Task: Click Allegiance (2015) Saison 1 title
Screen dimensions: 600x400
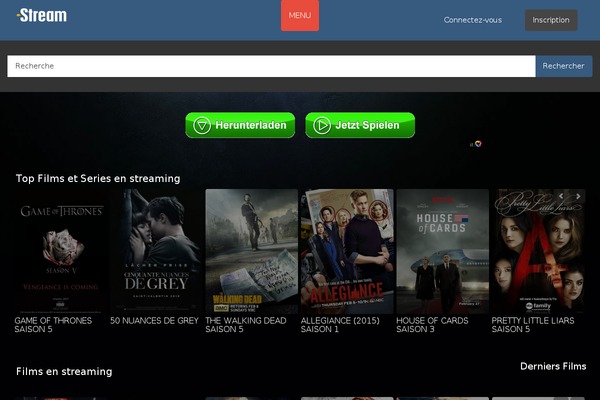Action: [x=340, y=325]
